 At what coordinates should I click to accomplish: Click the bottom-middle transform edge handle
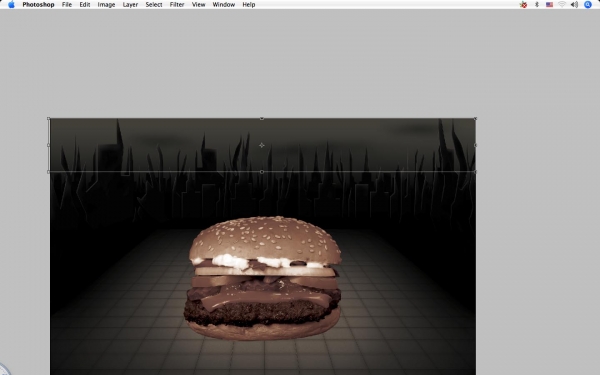(x=262, y=172)
